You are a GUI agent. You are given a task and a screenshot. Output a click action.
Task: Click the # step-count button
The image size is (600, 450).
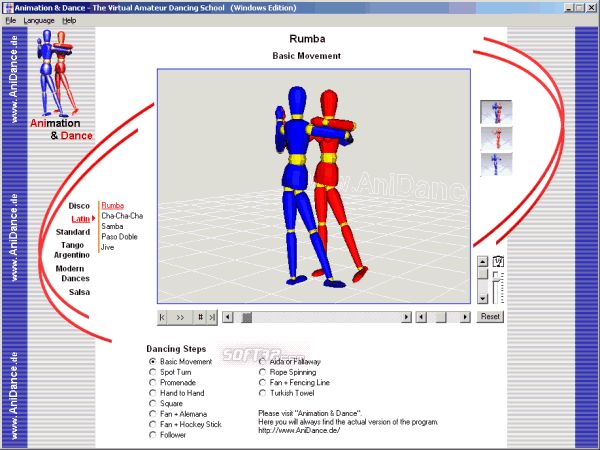200,317
